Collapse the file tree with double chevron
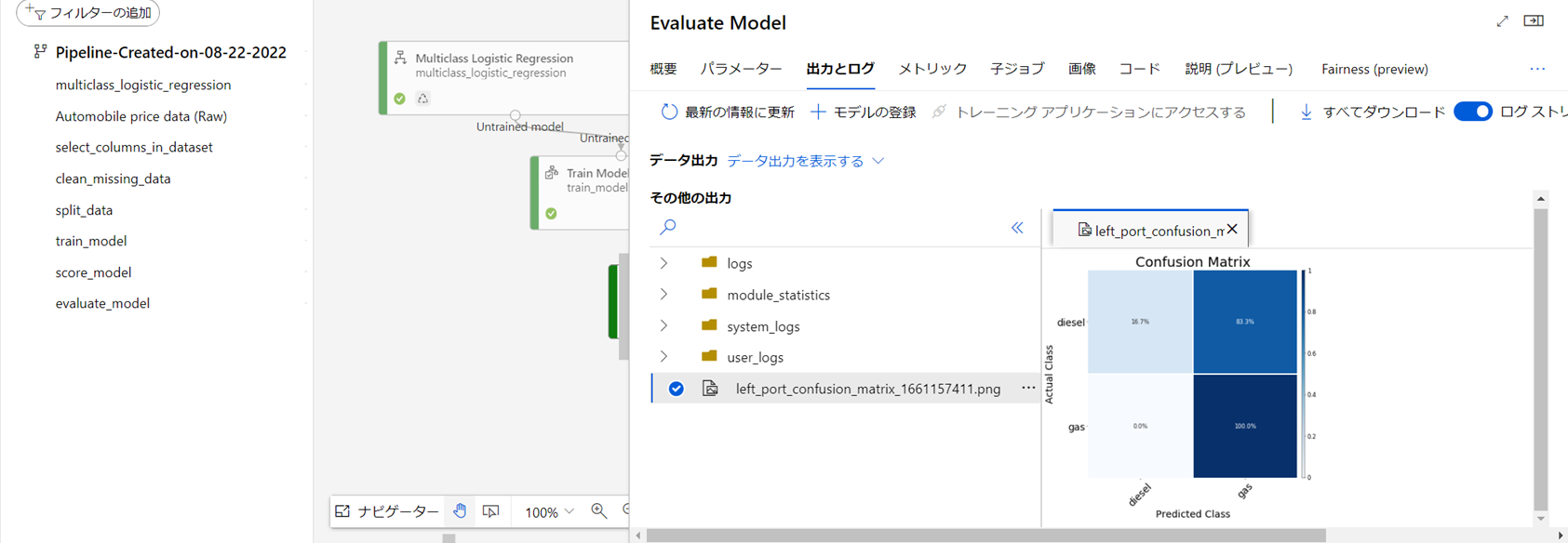The width and height of the screenshot is (1568, 543). [x=1017, y=227]
